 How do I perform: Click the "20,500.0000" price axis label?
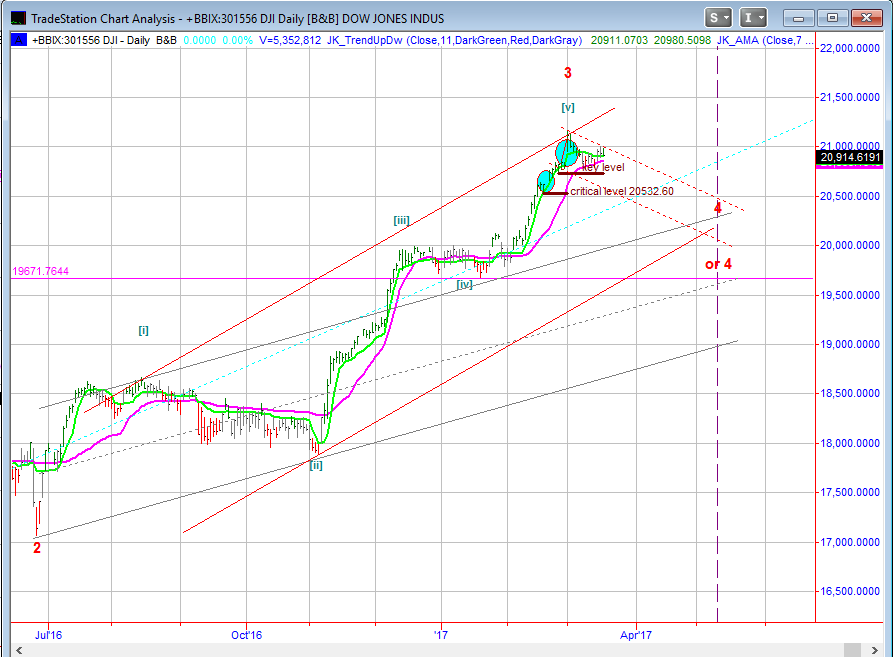(x=850, y=196)
